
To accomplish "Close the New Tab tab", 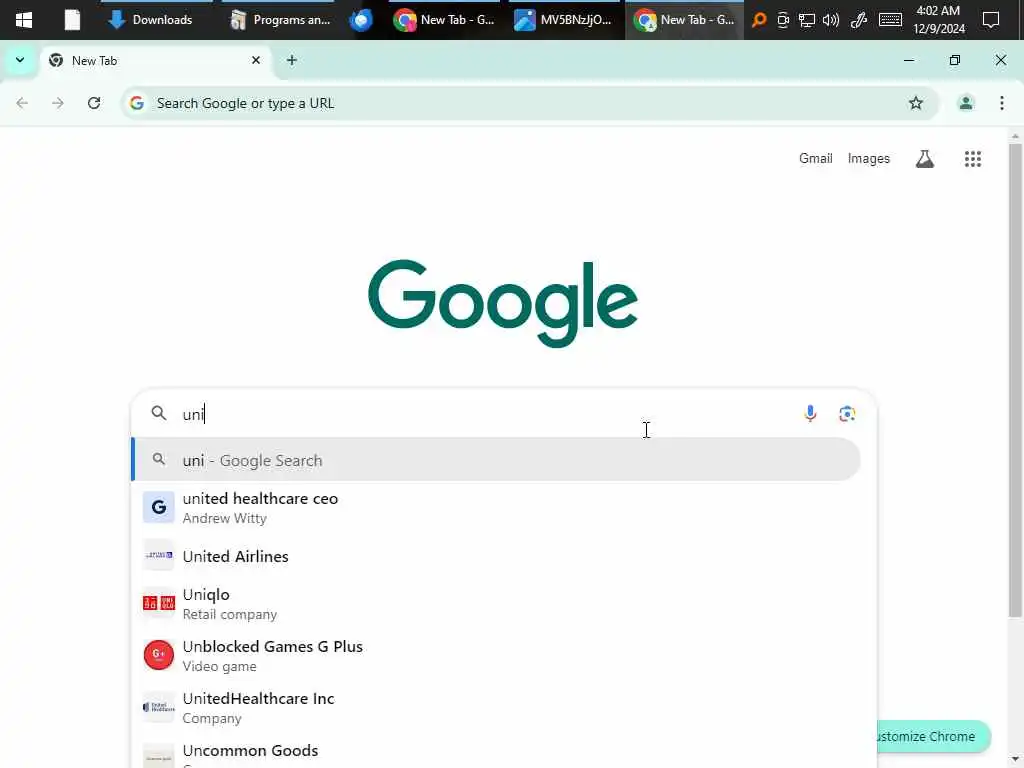I will 256,61.
